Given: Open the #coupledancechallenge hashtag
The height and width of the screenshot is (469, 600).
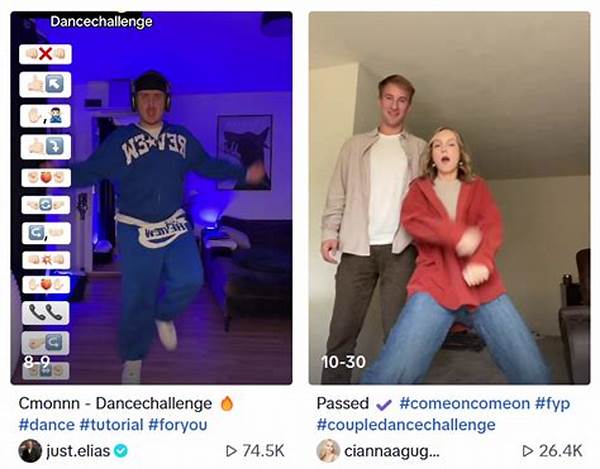Looking at the screenshot, I should pos(406,425).
